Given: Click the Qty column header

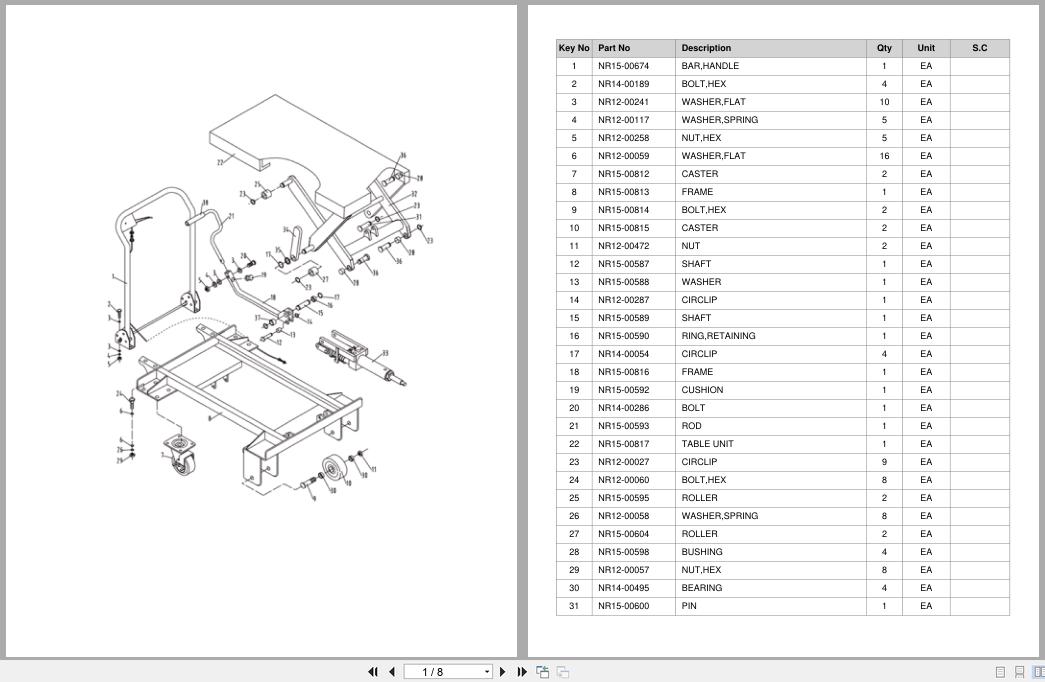Looking at the screenshot, I should pos(884,48).
